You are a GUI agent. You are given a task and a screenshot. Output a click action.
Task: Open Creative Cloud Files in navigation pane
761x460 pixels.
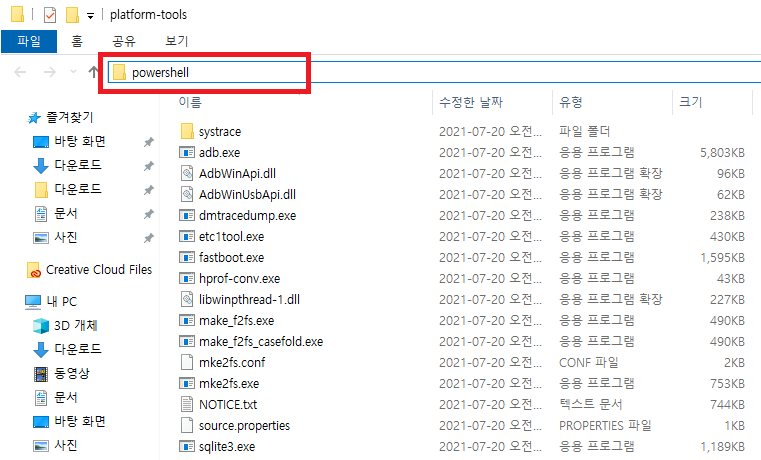coord(99,270)
